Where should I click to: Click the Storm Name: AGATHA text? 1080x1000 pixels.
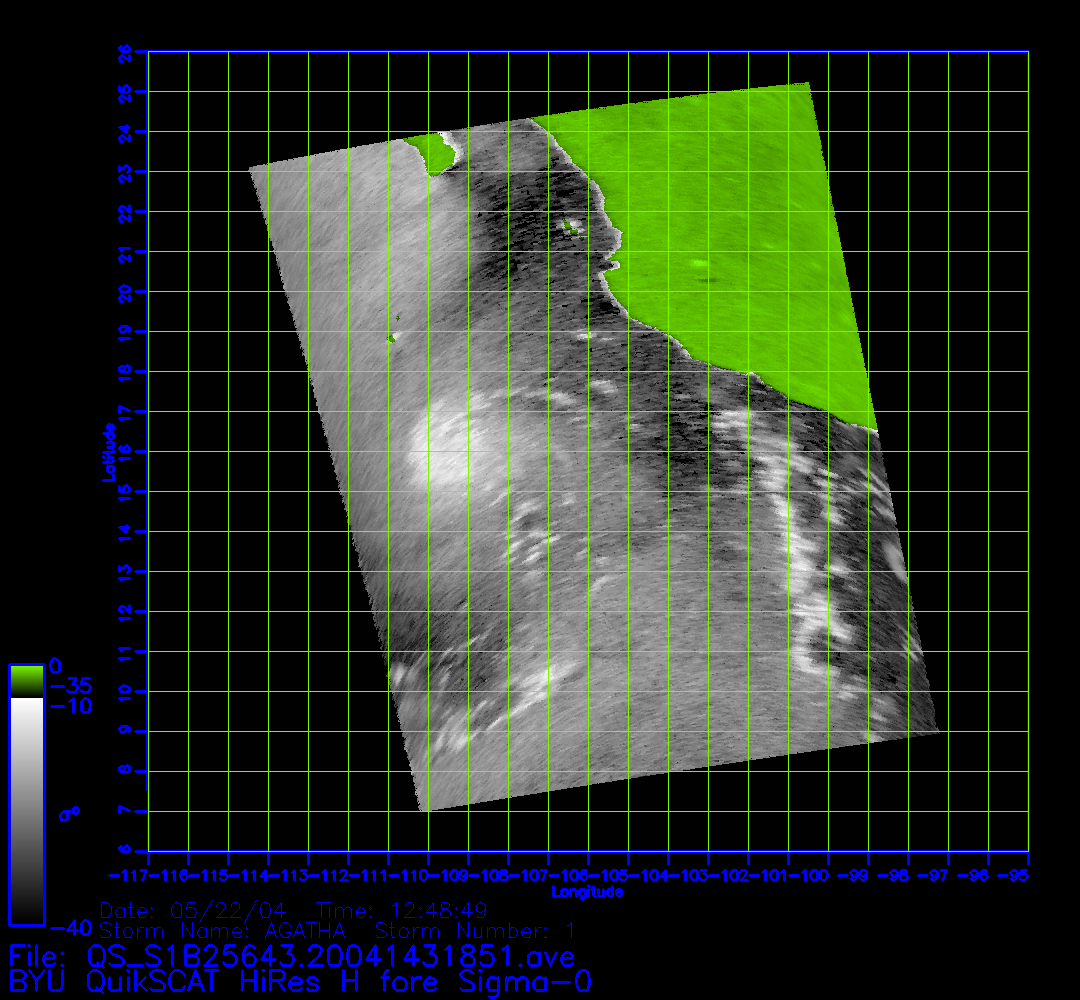point(223,931)
